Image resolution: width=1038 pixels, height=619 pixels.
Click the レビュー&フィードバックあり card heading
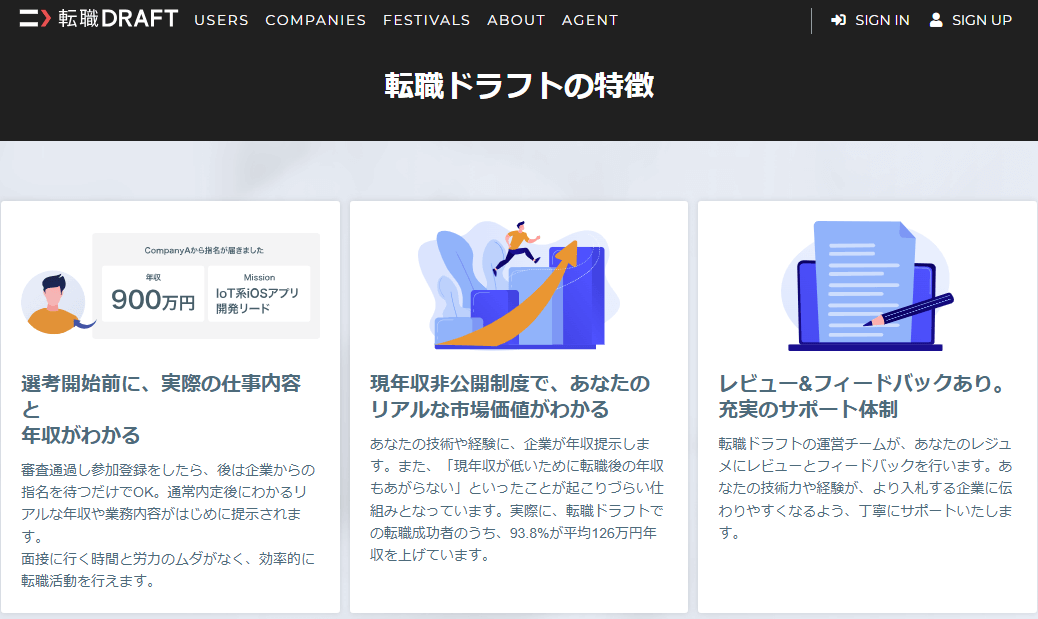863,396
